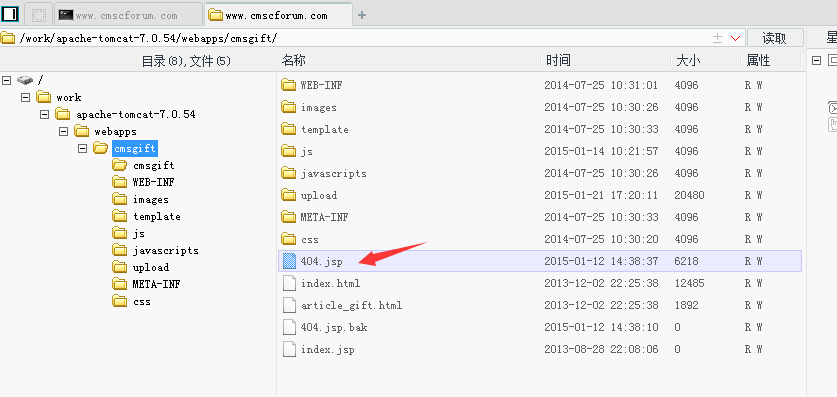Click the 读取 button
This screenshot has width=837, height=397.
coord(775,38)
